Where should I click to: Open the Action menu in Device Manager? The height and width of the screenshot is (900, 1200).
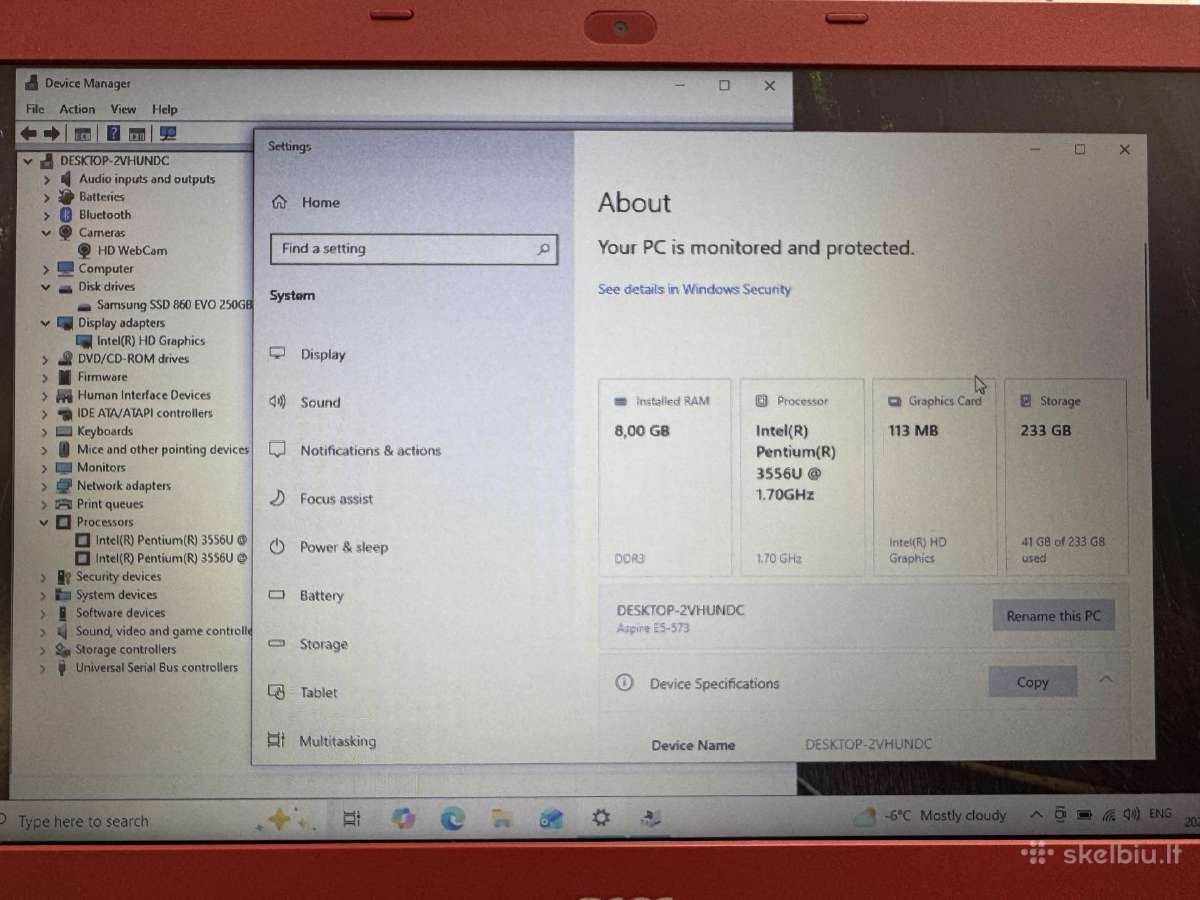pos(77,110)
